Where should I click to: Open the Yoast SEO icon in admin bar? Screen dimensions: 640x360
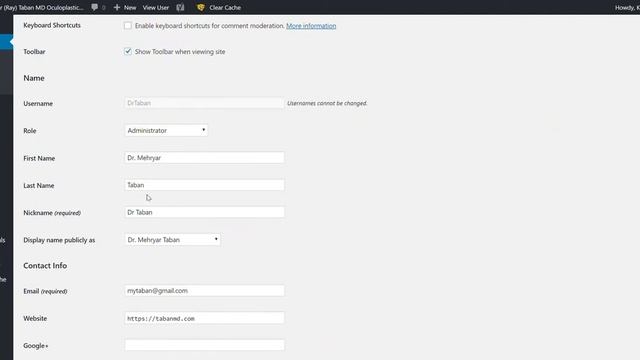click(x=180, y=7)
